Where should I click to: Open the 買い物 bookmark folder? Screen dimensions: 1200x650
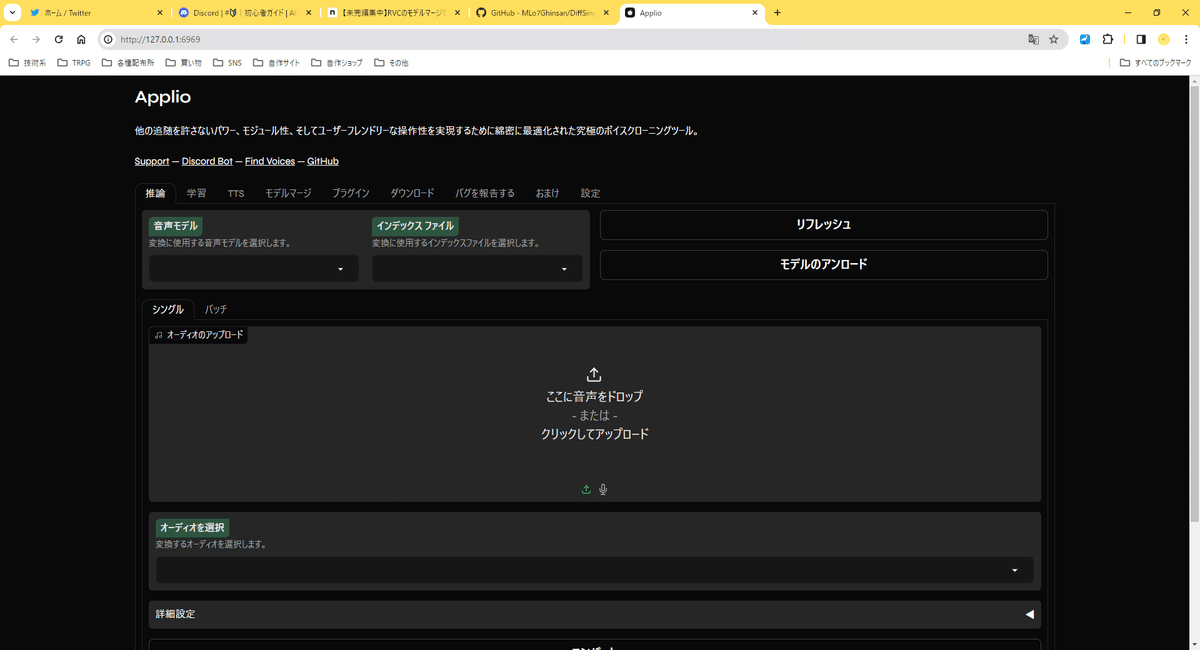tap(182, 62)
